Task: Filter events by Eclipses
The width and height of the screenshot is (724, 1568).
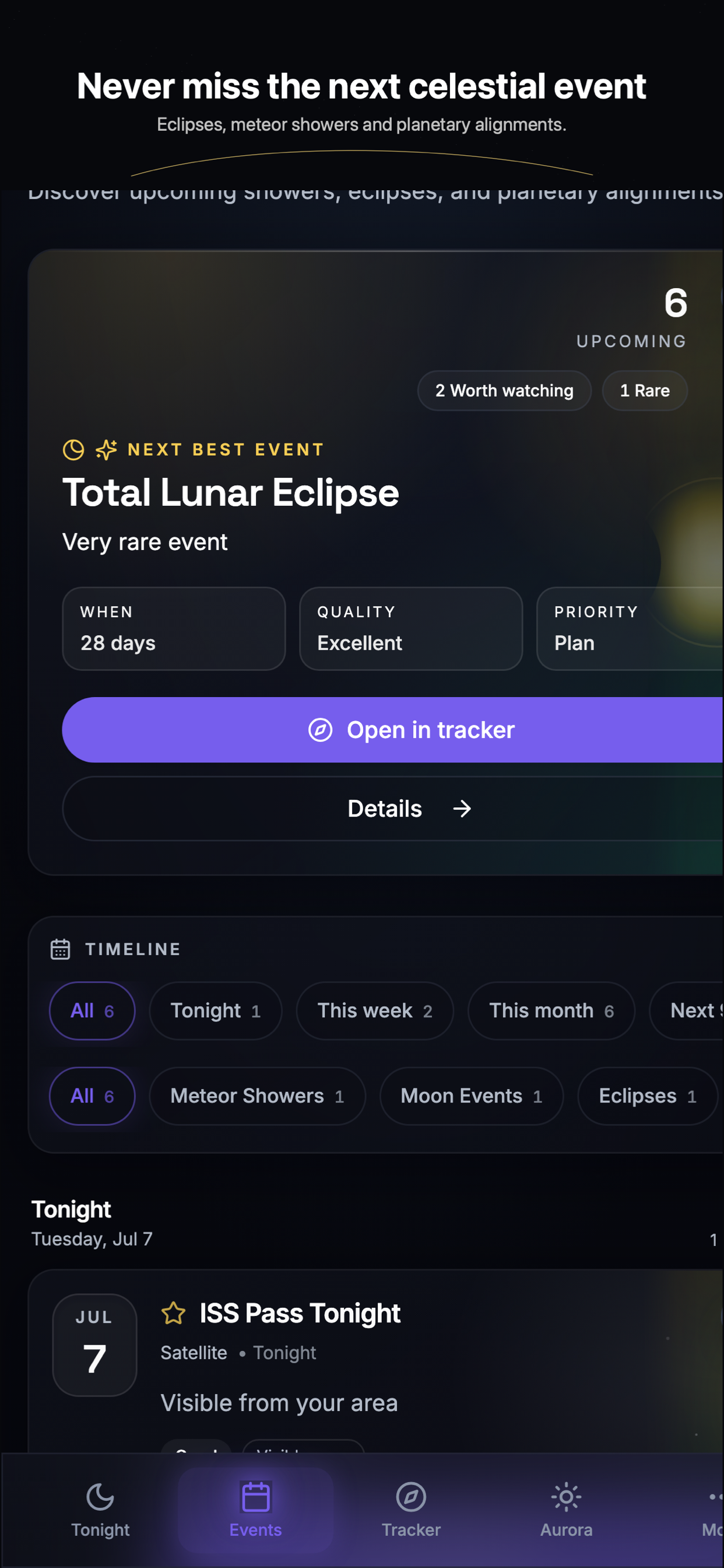Action: point(648,1095)
